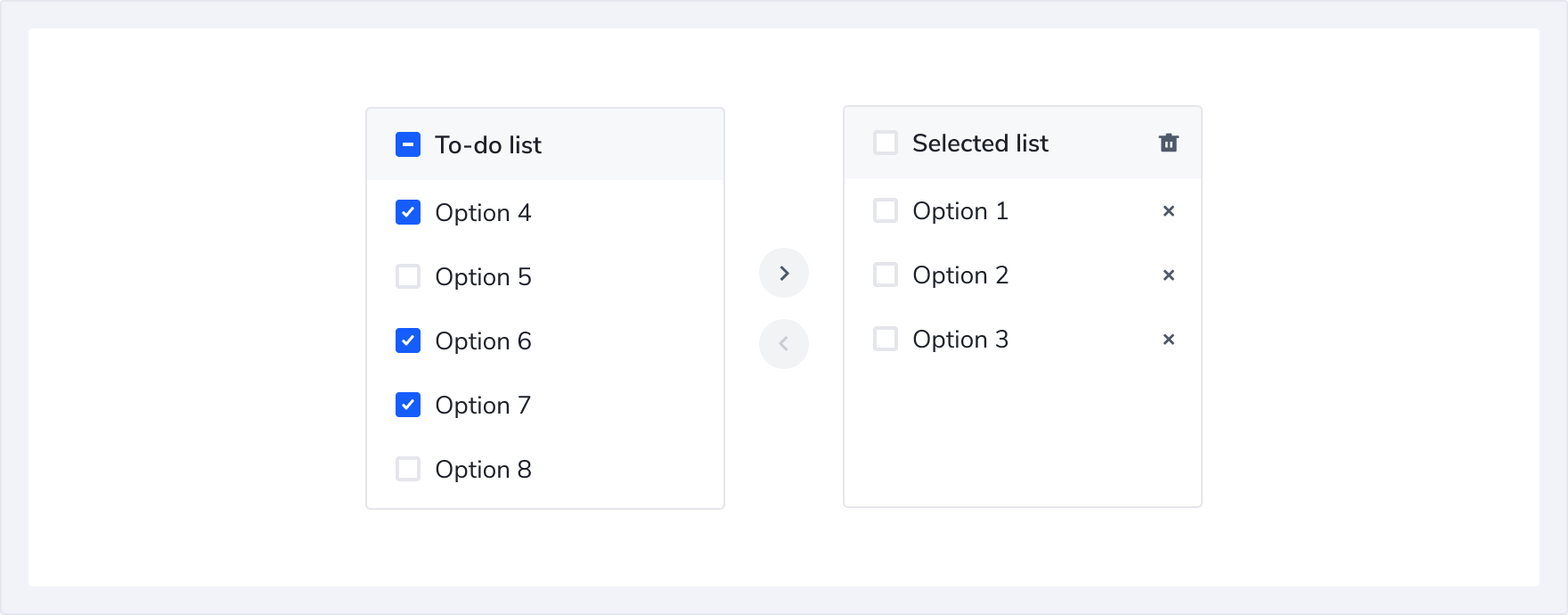
Task: Click the "Selected list" header title
Action: point(980,143)
